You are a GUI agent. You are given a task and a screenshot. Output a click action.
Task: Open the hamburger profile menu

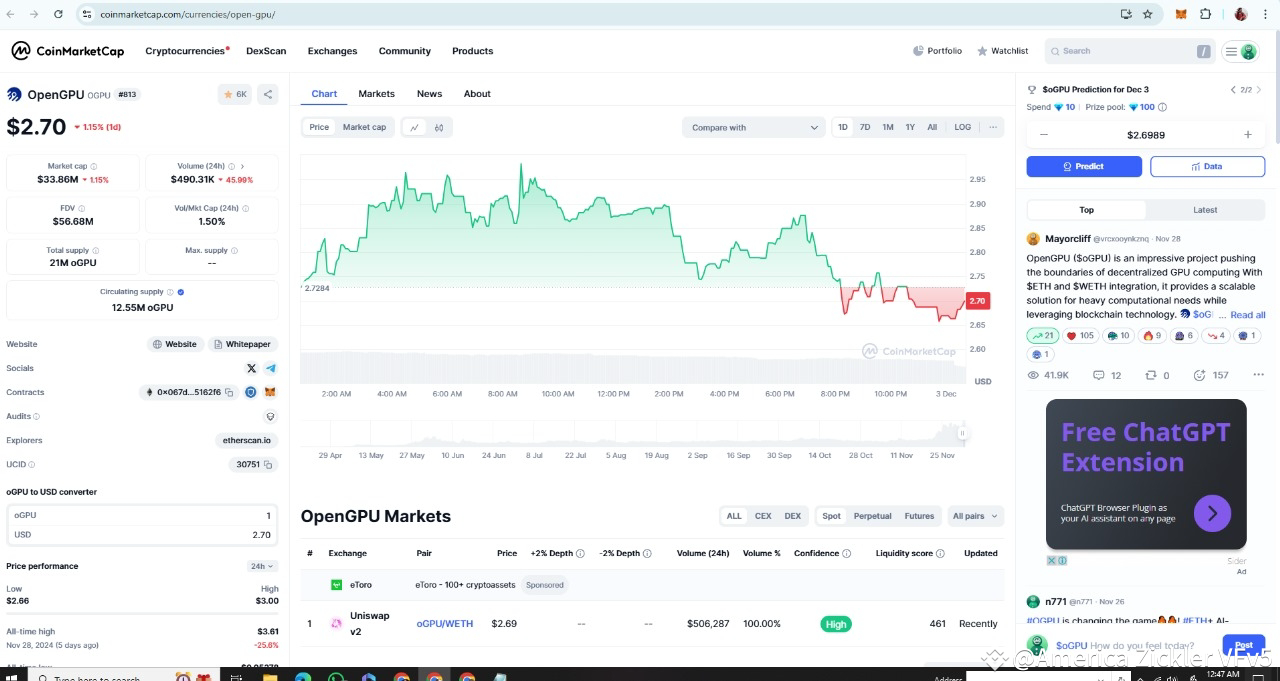tap(1240, 51)
